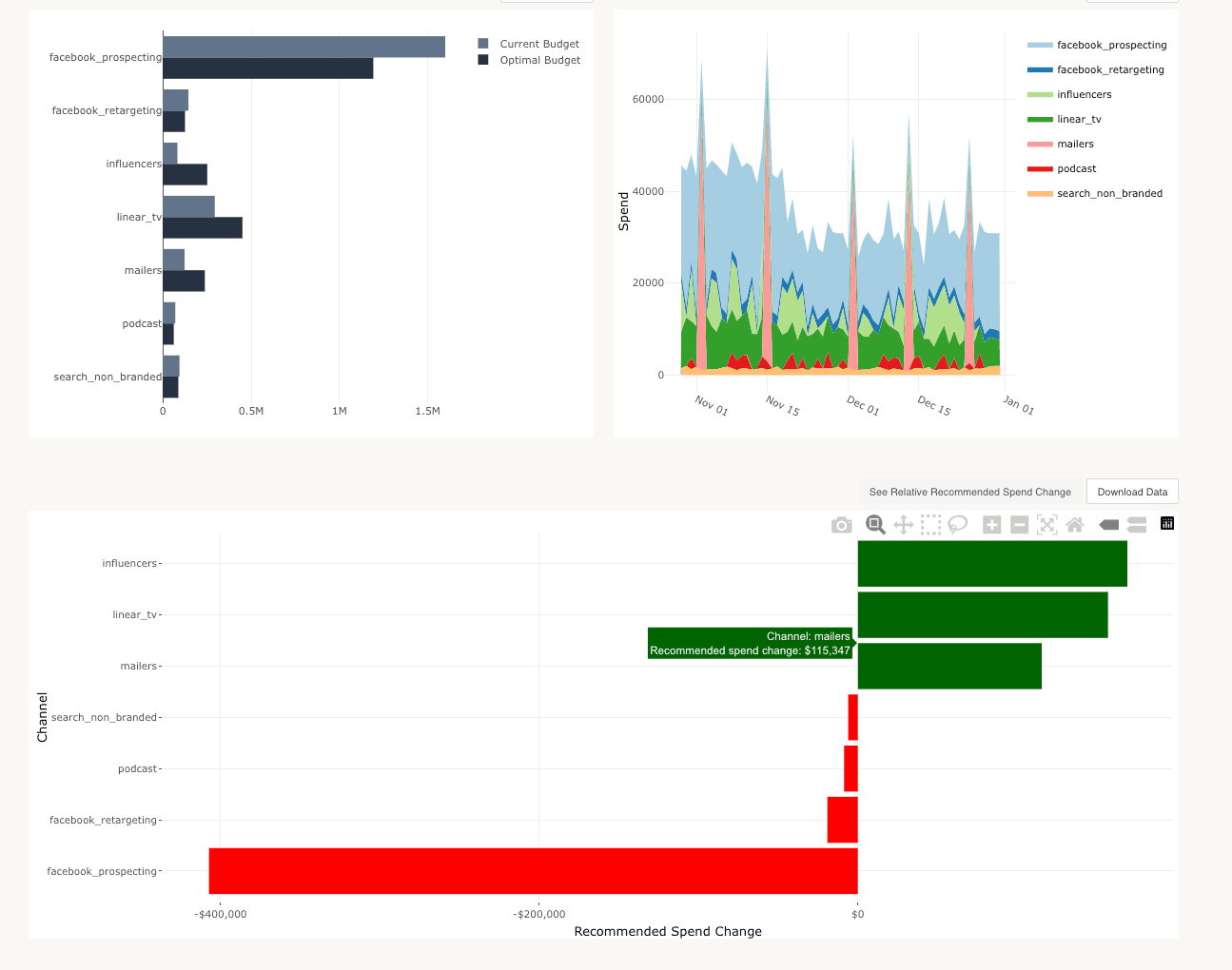Click See Relative Recommended Spend Change

coord(969,492)
